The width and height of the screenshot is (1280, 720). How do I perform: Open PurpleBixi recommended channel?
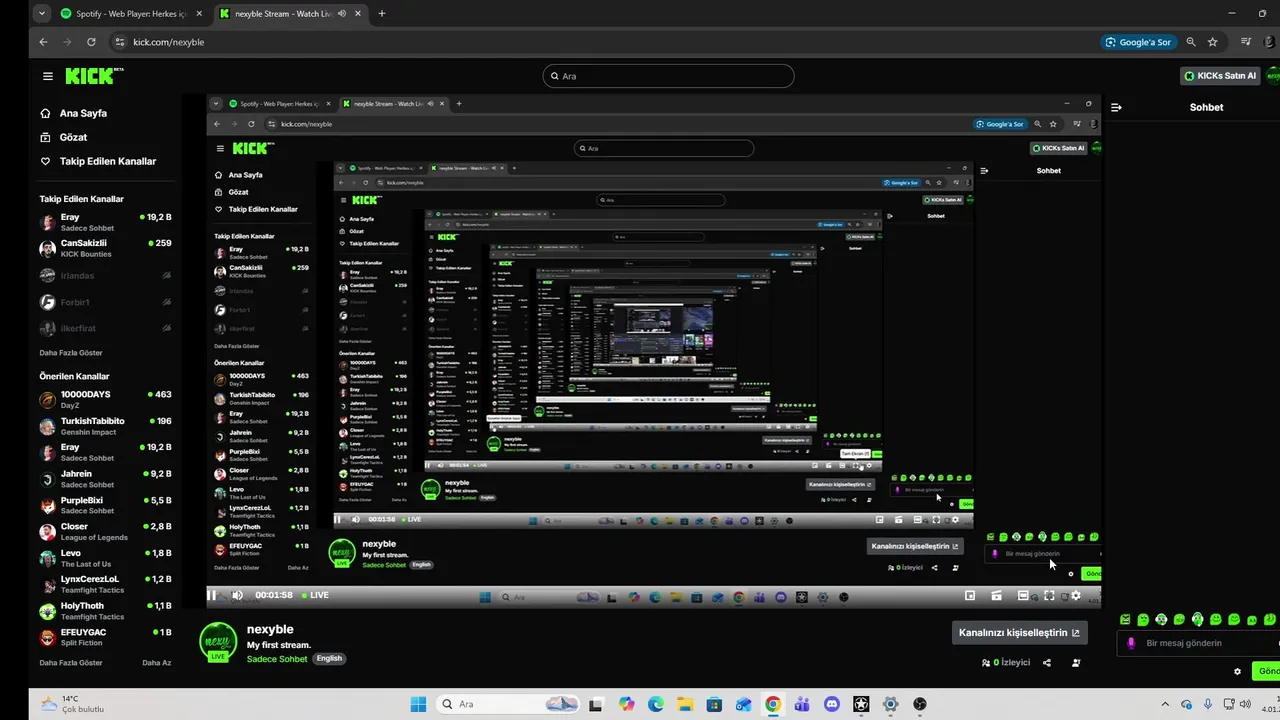pyautogui.click(x=105, y=505)
